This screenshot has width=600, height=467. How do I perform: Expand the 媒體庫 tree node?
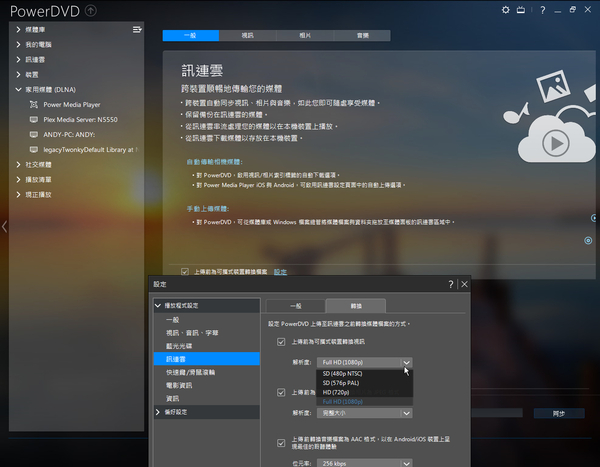pyautogui.click(x=19, y=30)
